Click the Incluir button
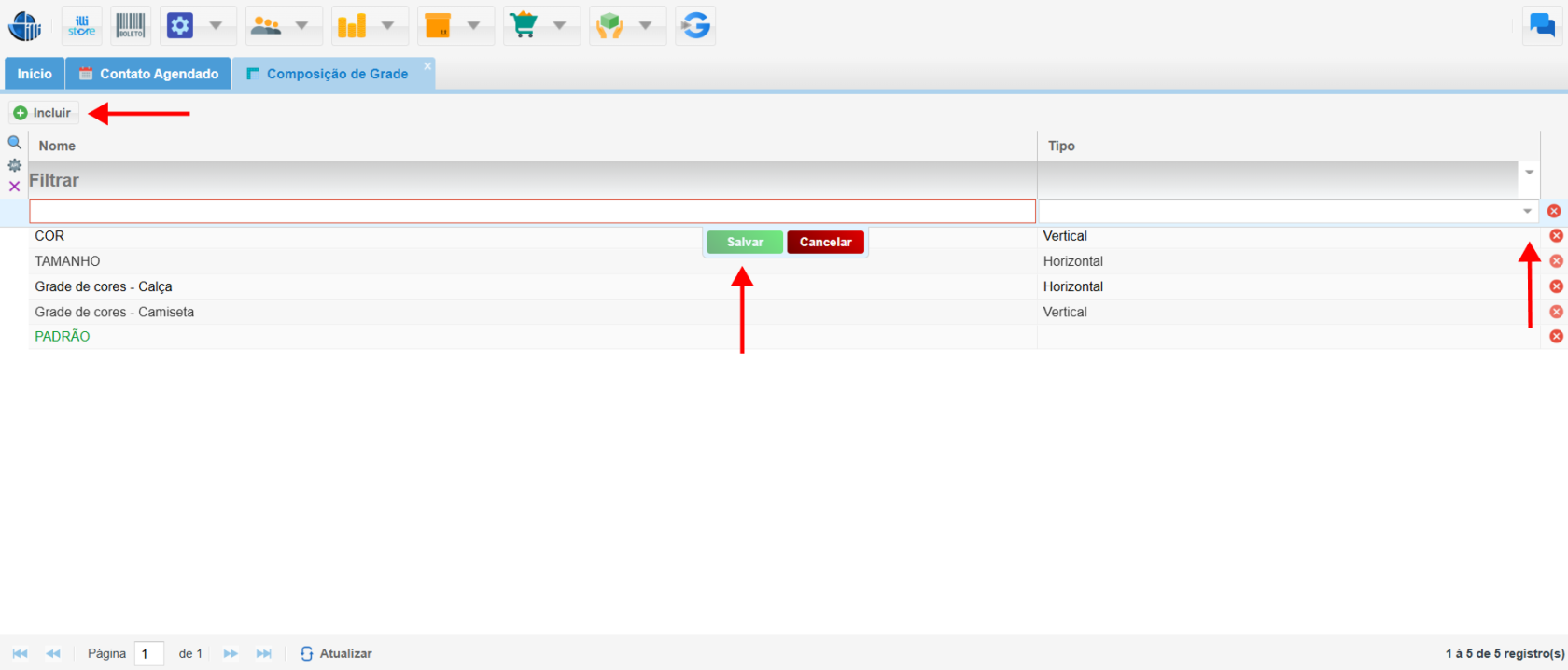 (x=43, y=113)
